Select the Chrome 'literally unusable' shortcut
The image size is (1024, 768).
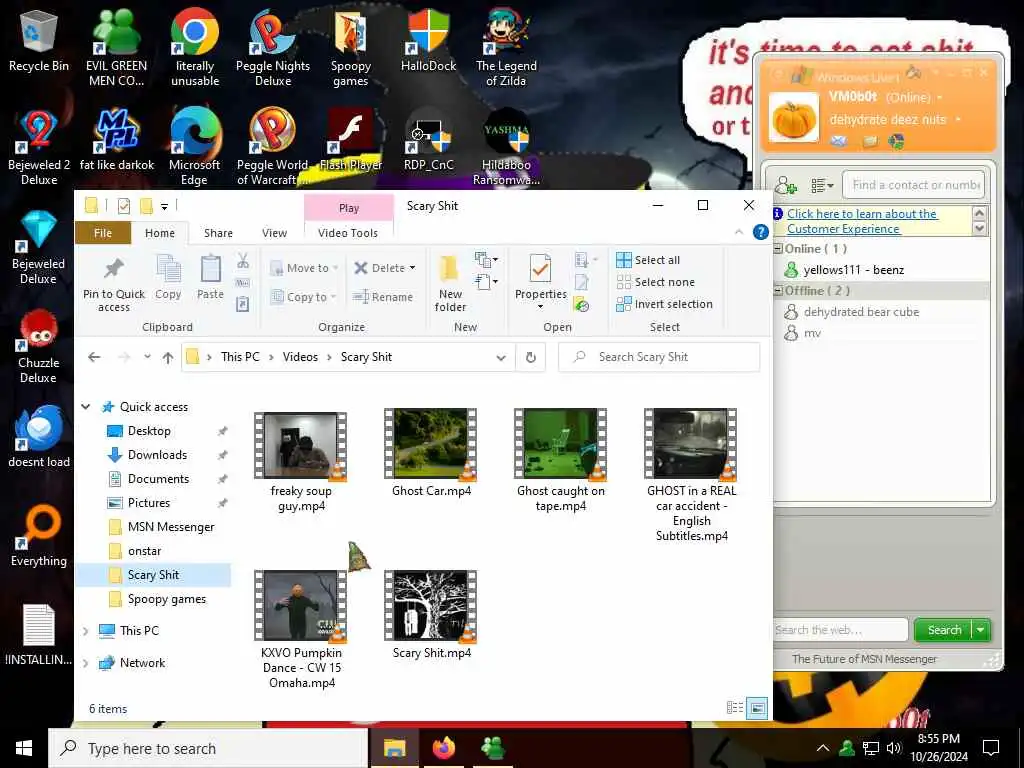coord(195,49)
